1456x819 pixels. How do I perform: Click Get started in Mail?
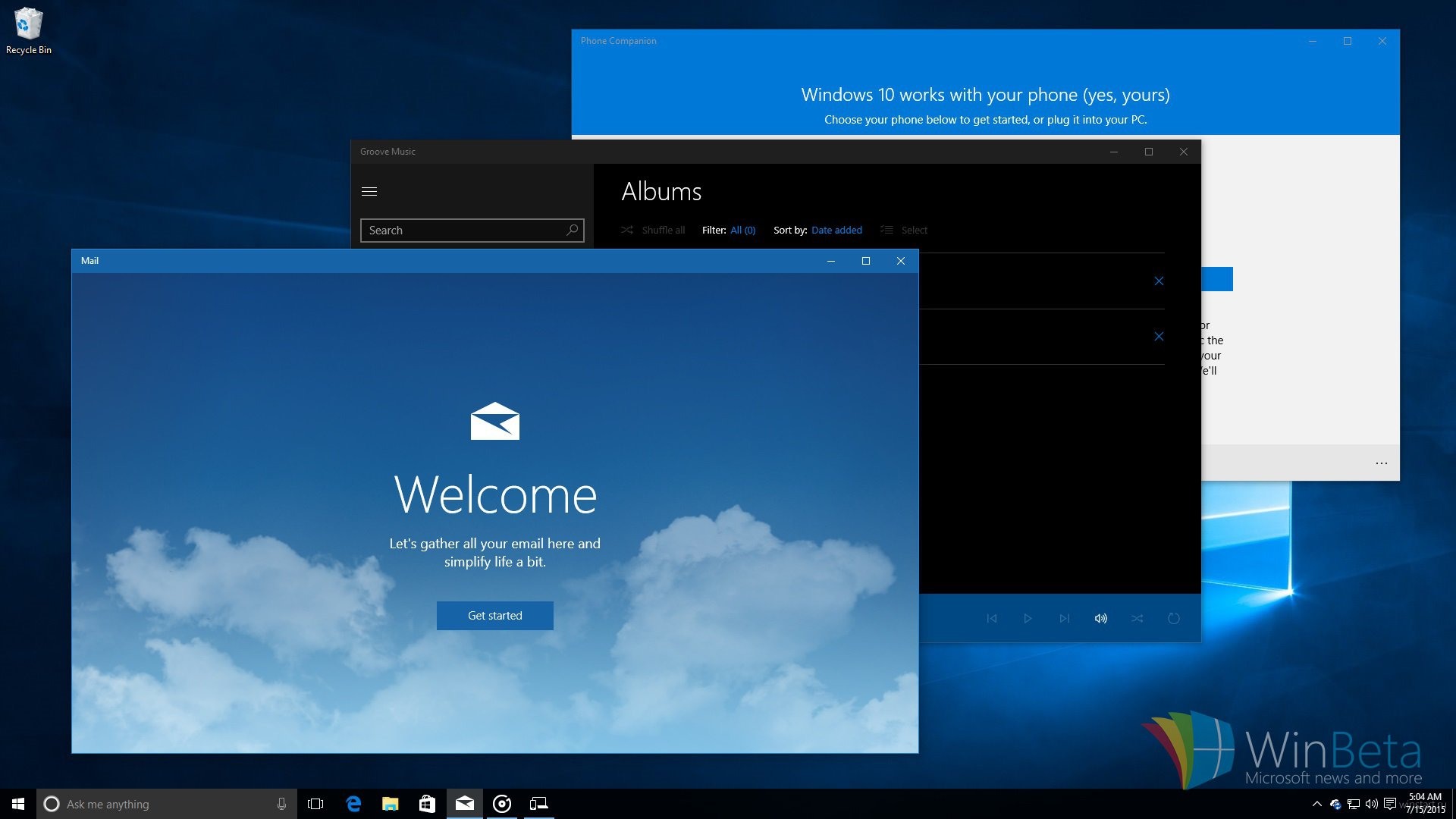point(494,616)
